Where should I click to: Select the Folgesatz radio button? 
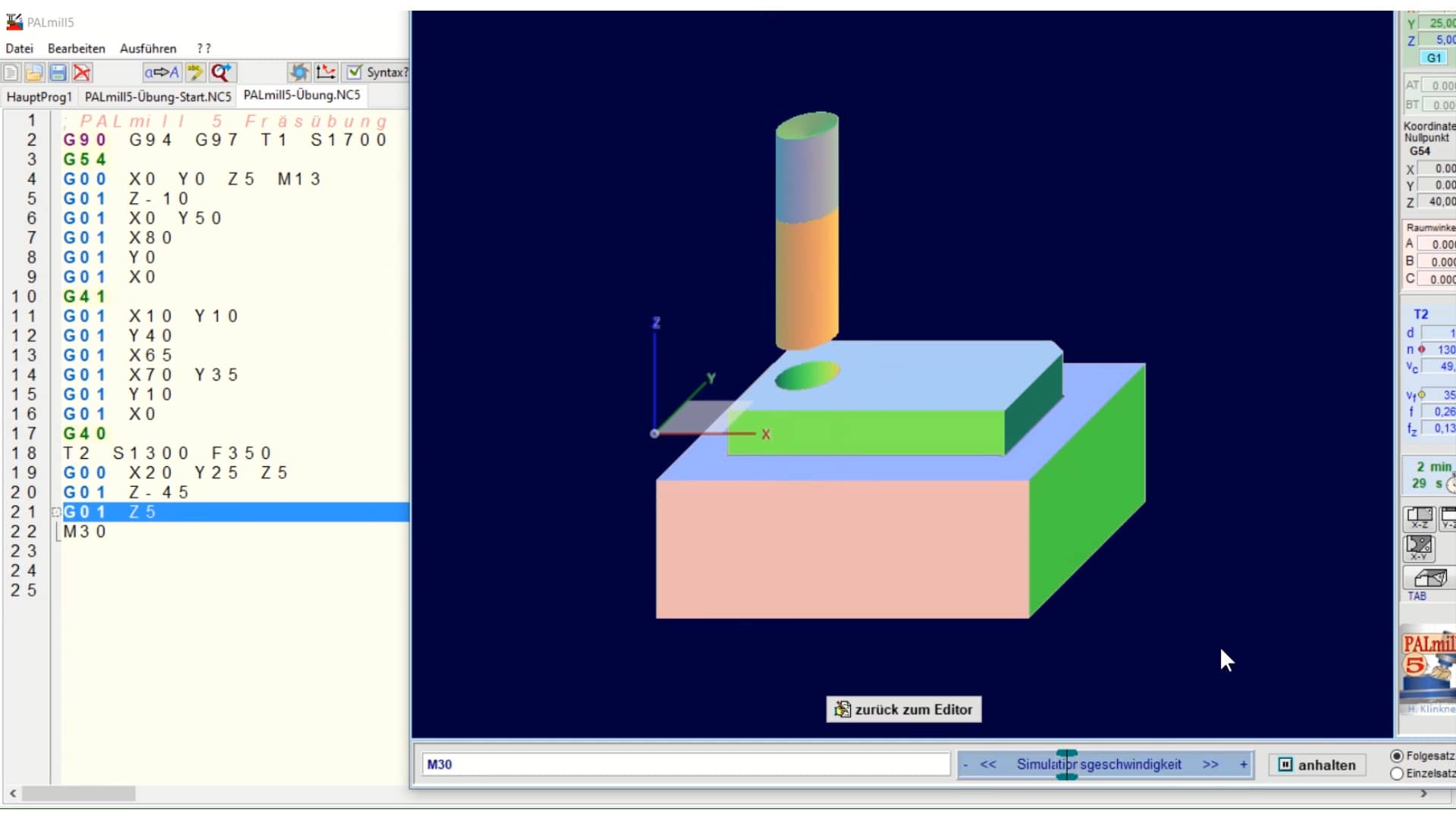[x=1395, y=756]
